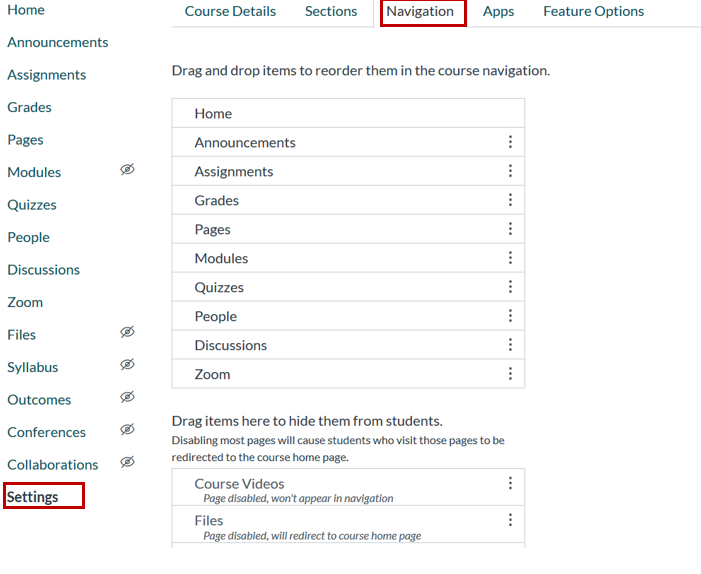This screenshot has height=574, width=701.
Task: Open options menu for Quizzes row
Action: pos(510,287)
